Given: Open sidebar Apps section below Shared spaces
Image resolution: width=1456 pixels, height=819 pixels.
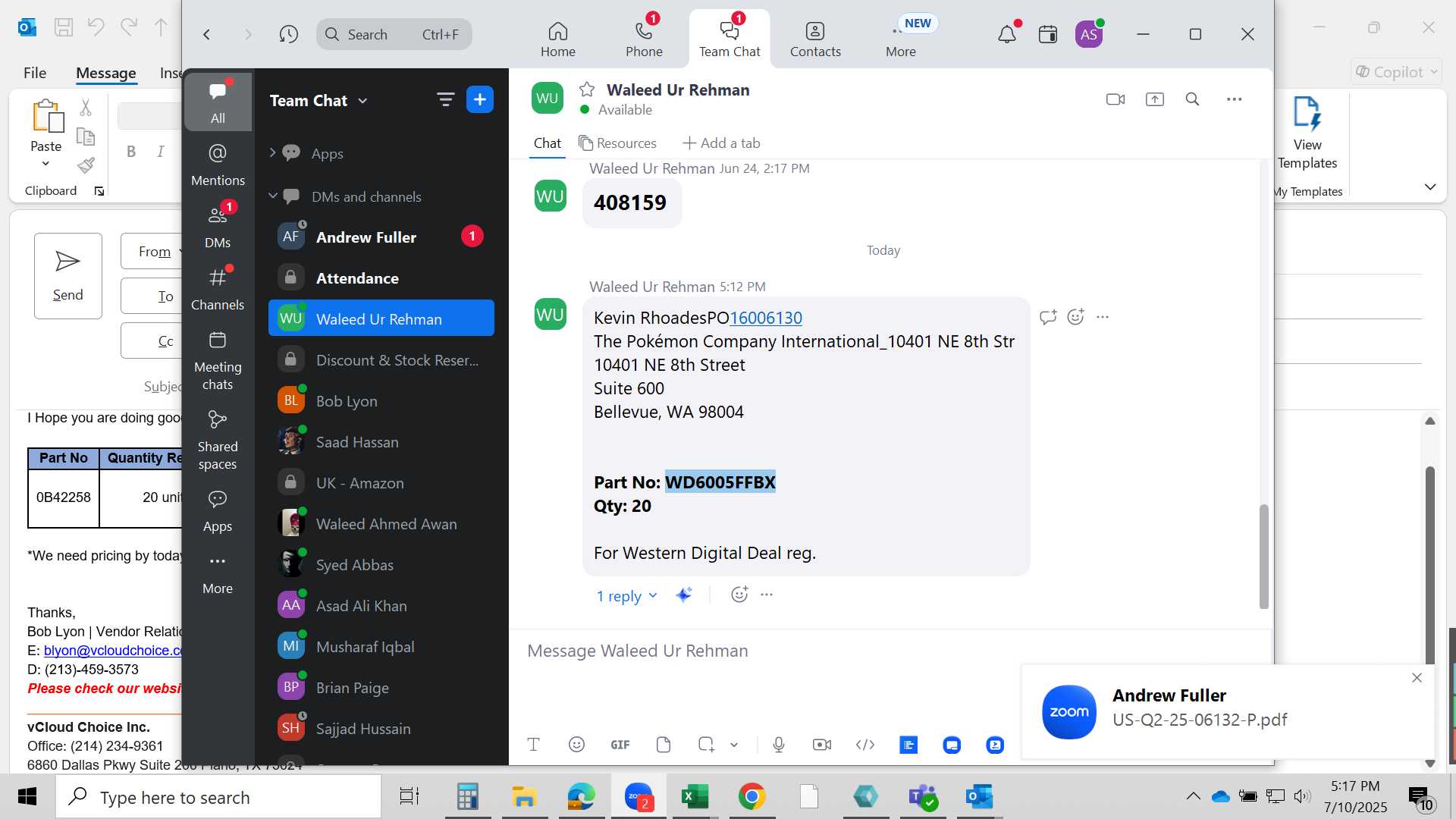Looking at the screenshot, I should point(218,510).
